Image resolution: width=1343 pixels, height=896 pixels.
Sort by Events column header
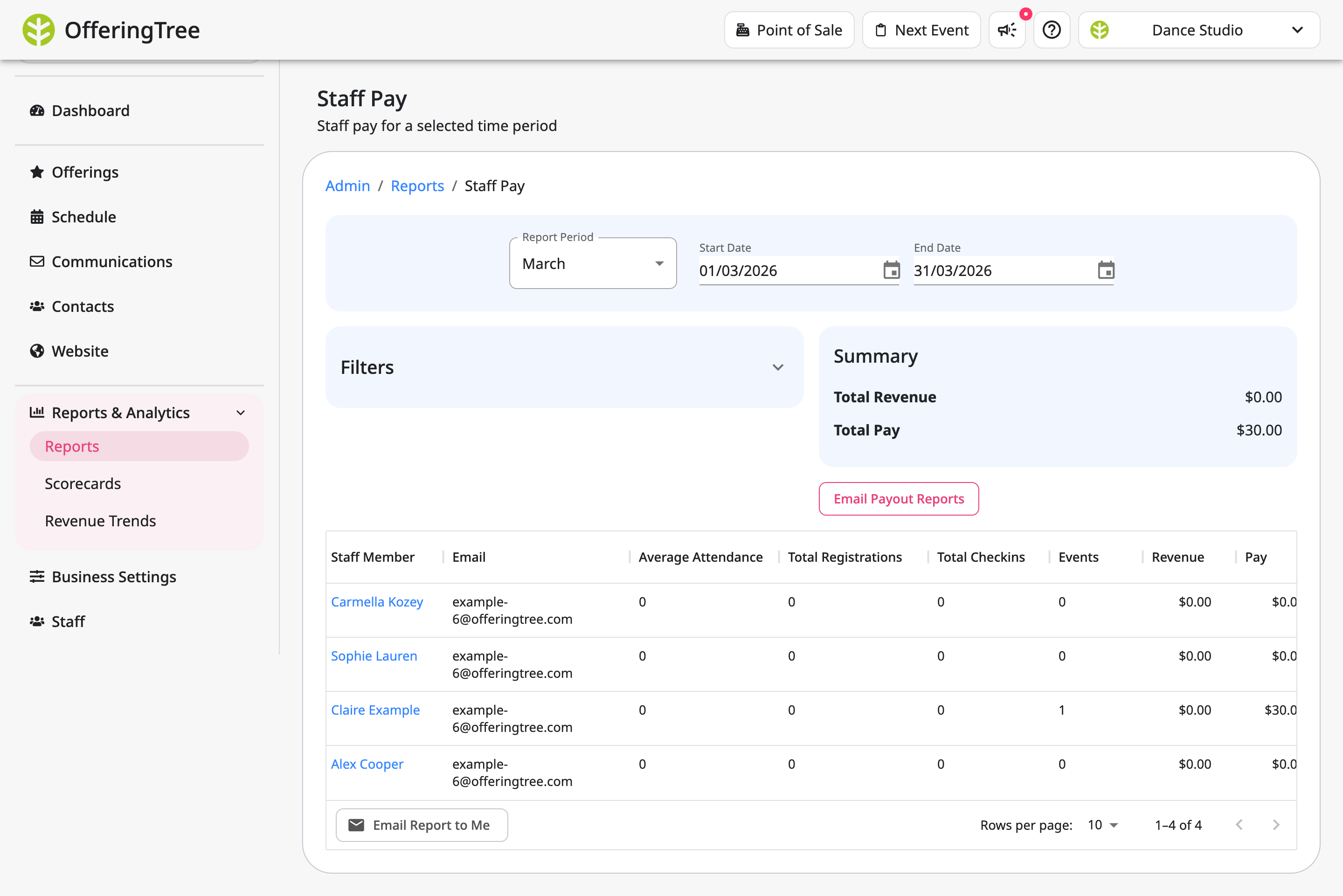point(1078,557)
